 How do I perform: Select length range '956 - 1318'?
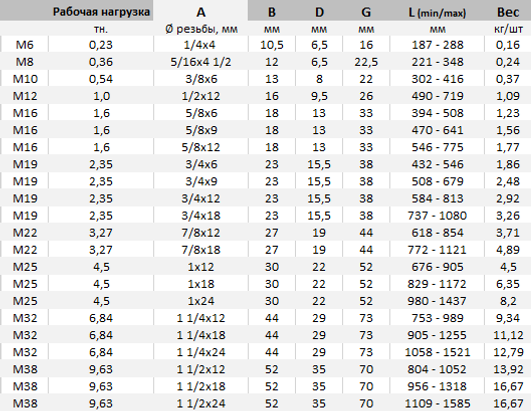(x=437, y=386)
